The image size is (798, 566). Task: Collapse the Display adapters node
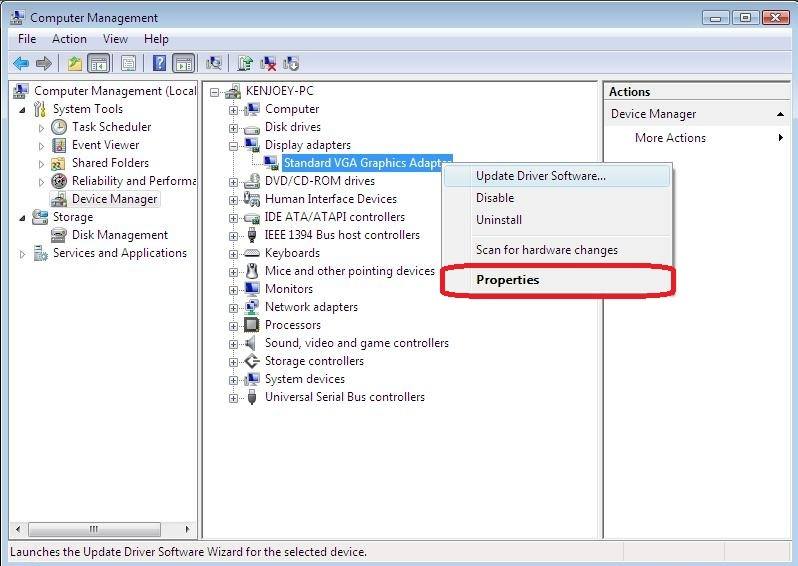click(x=234, y=145)
